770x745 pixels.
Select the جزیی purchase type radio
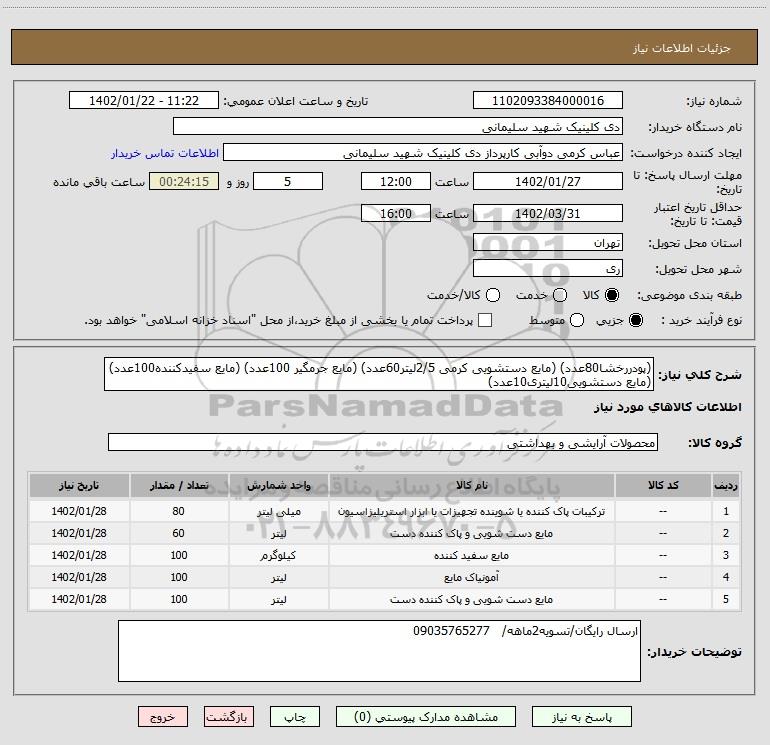point(635,320)
